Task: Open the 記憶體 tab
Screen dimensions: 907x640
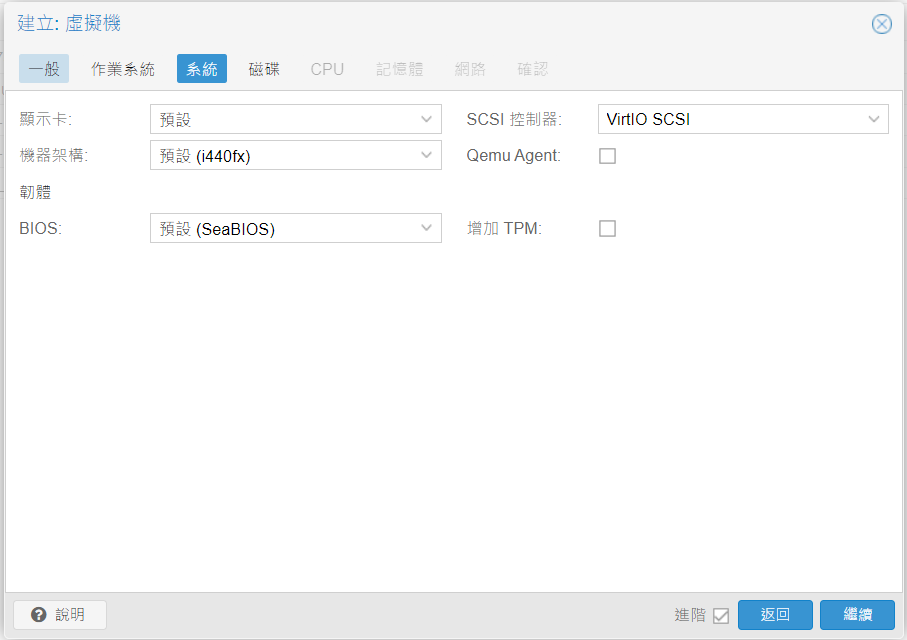Action: [x=400, y=69]
